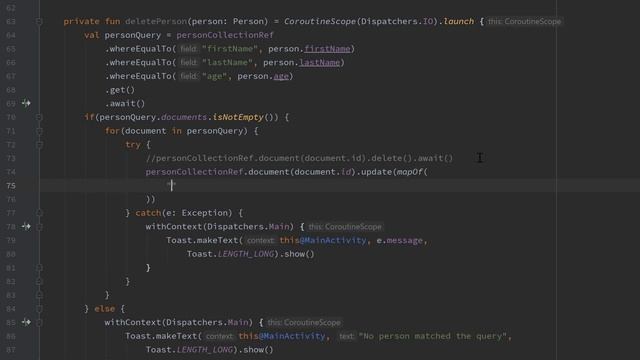Click 'CoroutineScope' constructor call on line 63
This screenshot has width=640, height=360.
pyautogui.click(x=320, y=21)
